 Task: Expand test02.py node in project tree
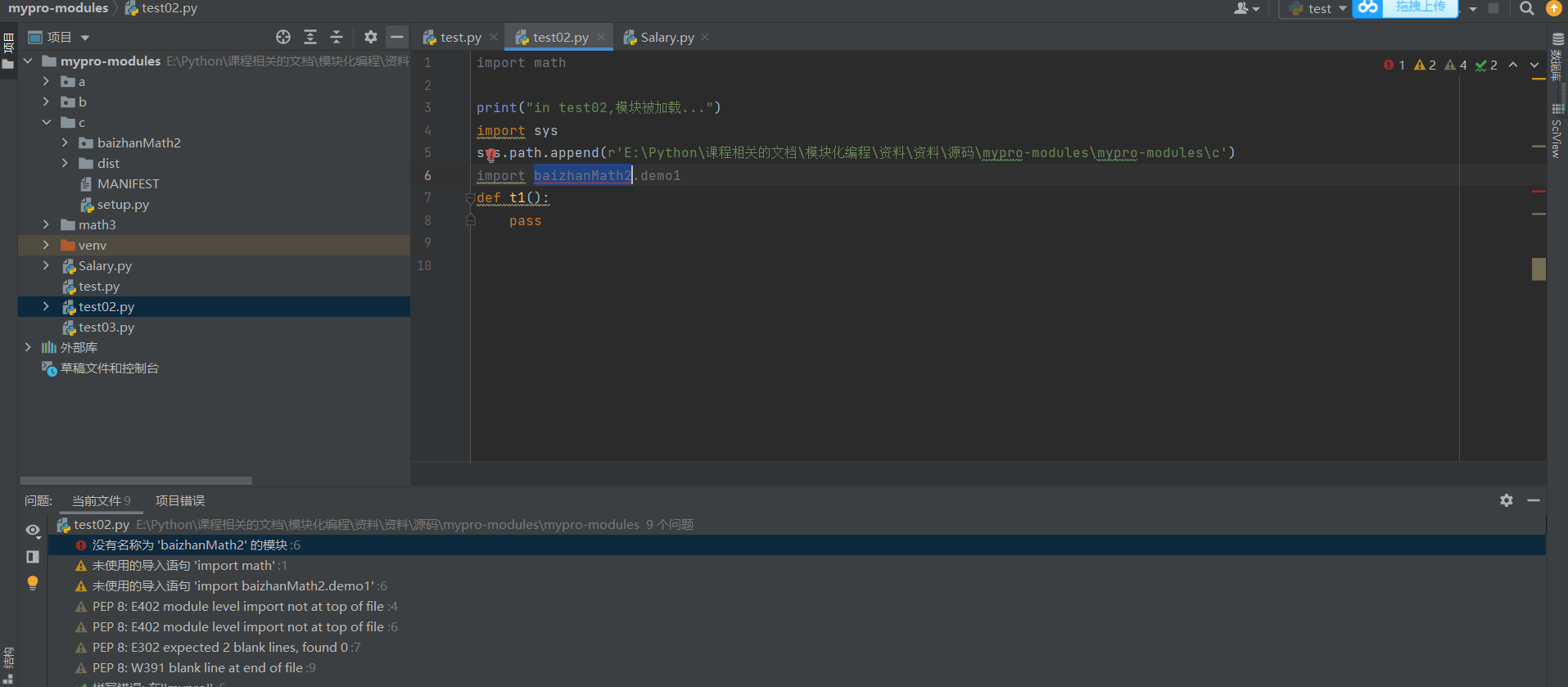(x=46, y=306)
